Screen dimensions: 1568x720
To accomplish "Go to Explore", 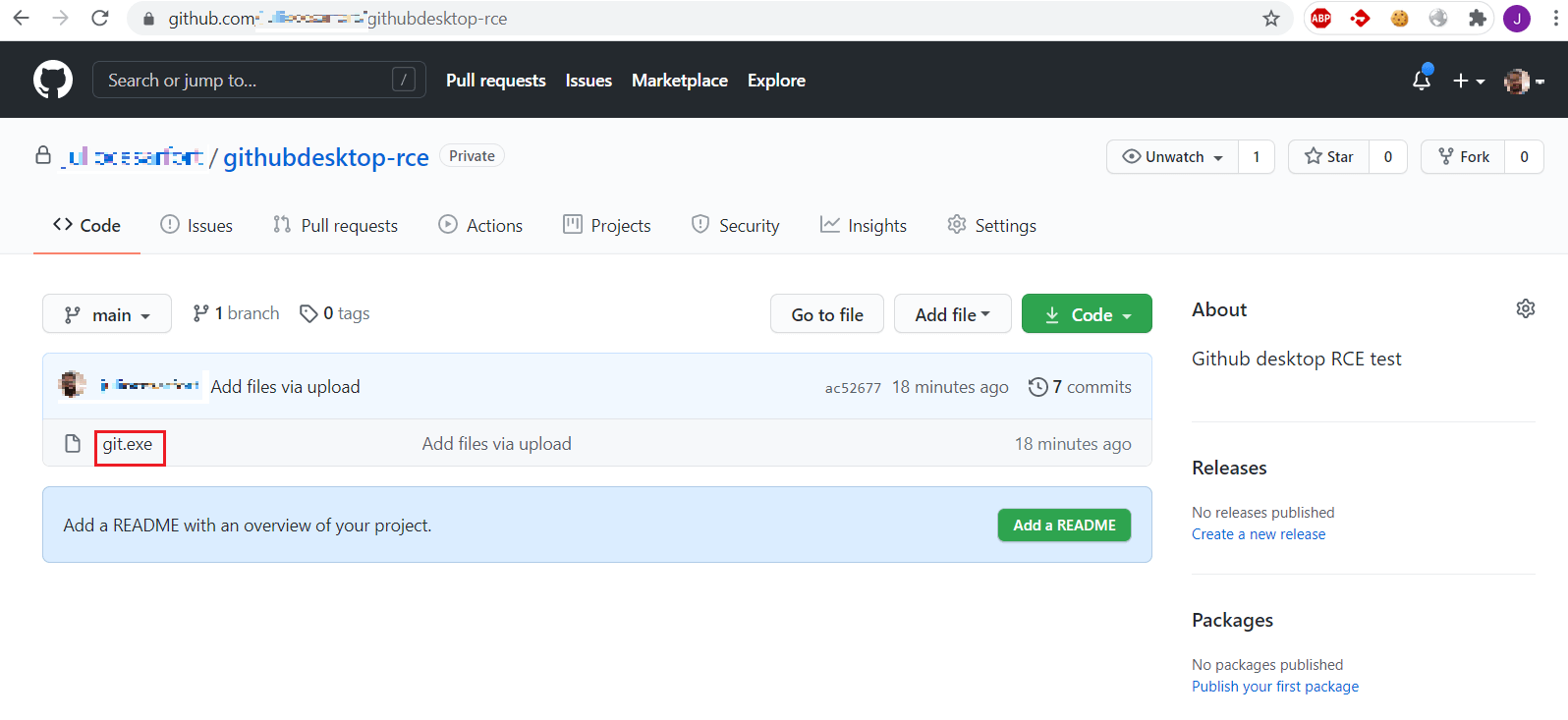I will tap(776, 81).
